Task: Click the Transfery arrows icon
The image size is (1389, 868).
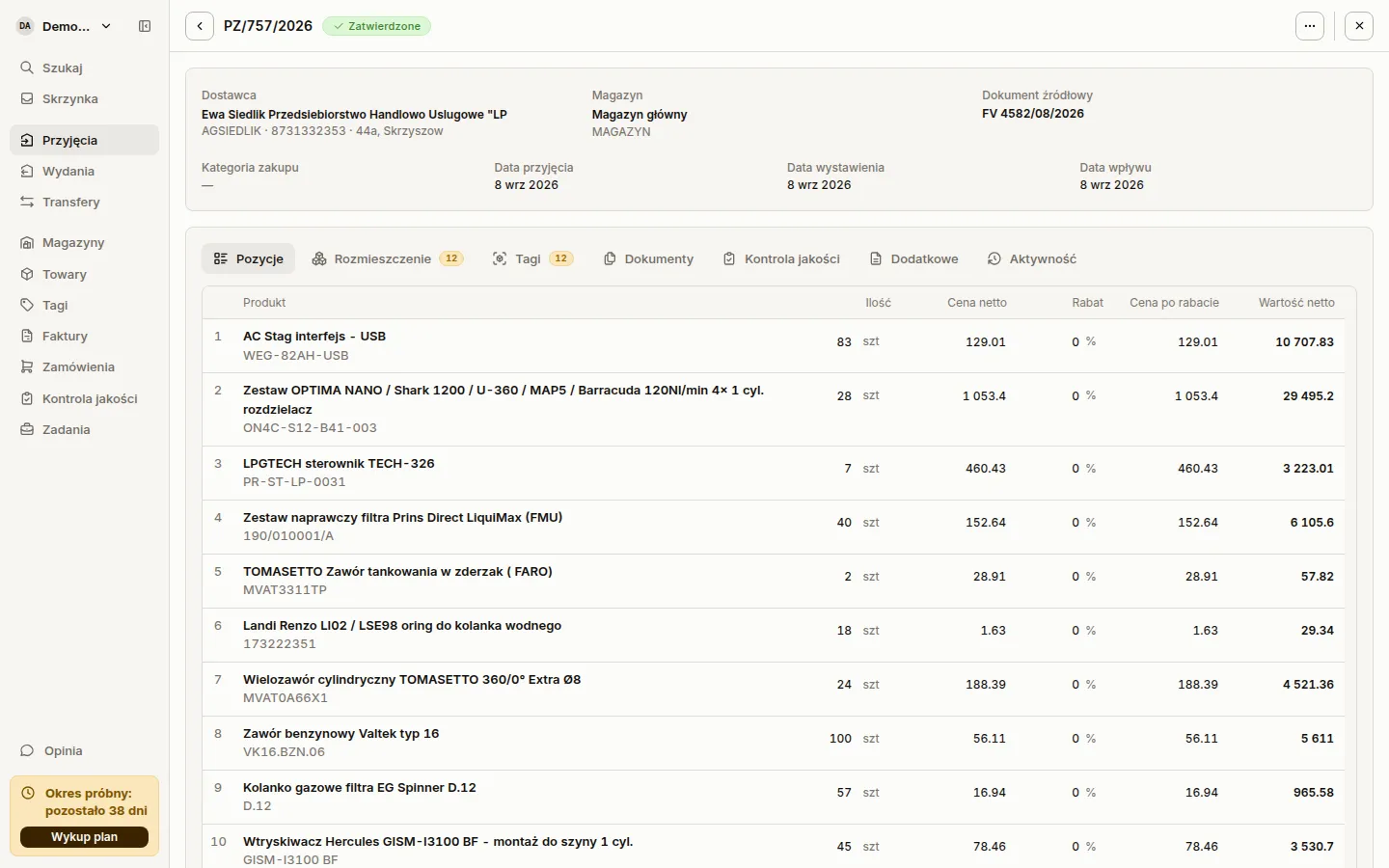Action: coord(27,202)
